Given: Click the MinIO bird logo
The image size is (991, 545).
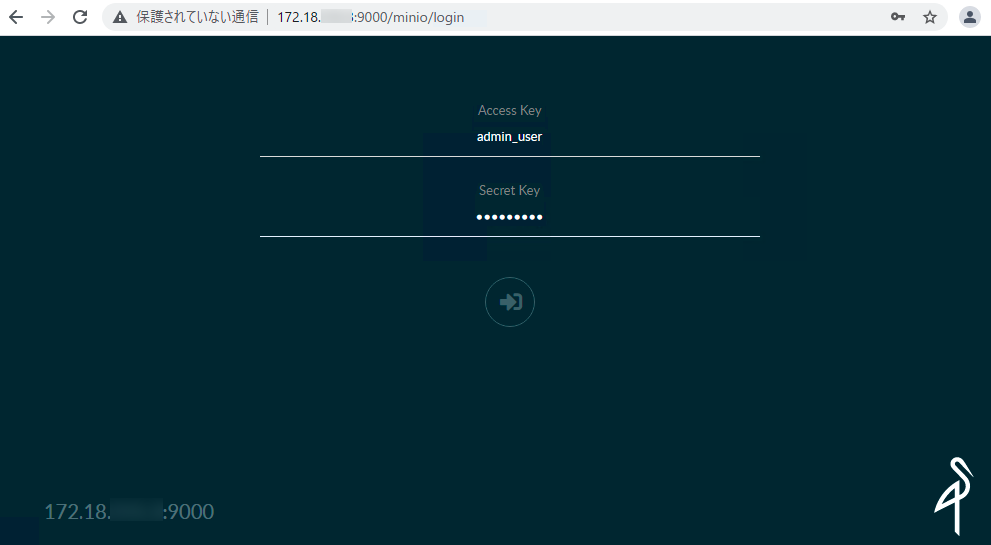Looking at the screenshot, I should tap(954, 496).
